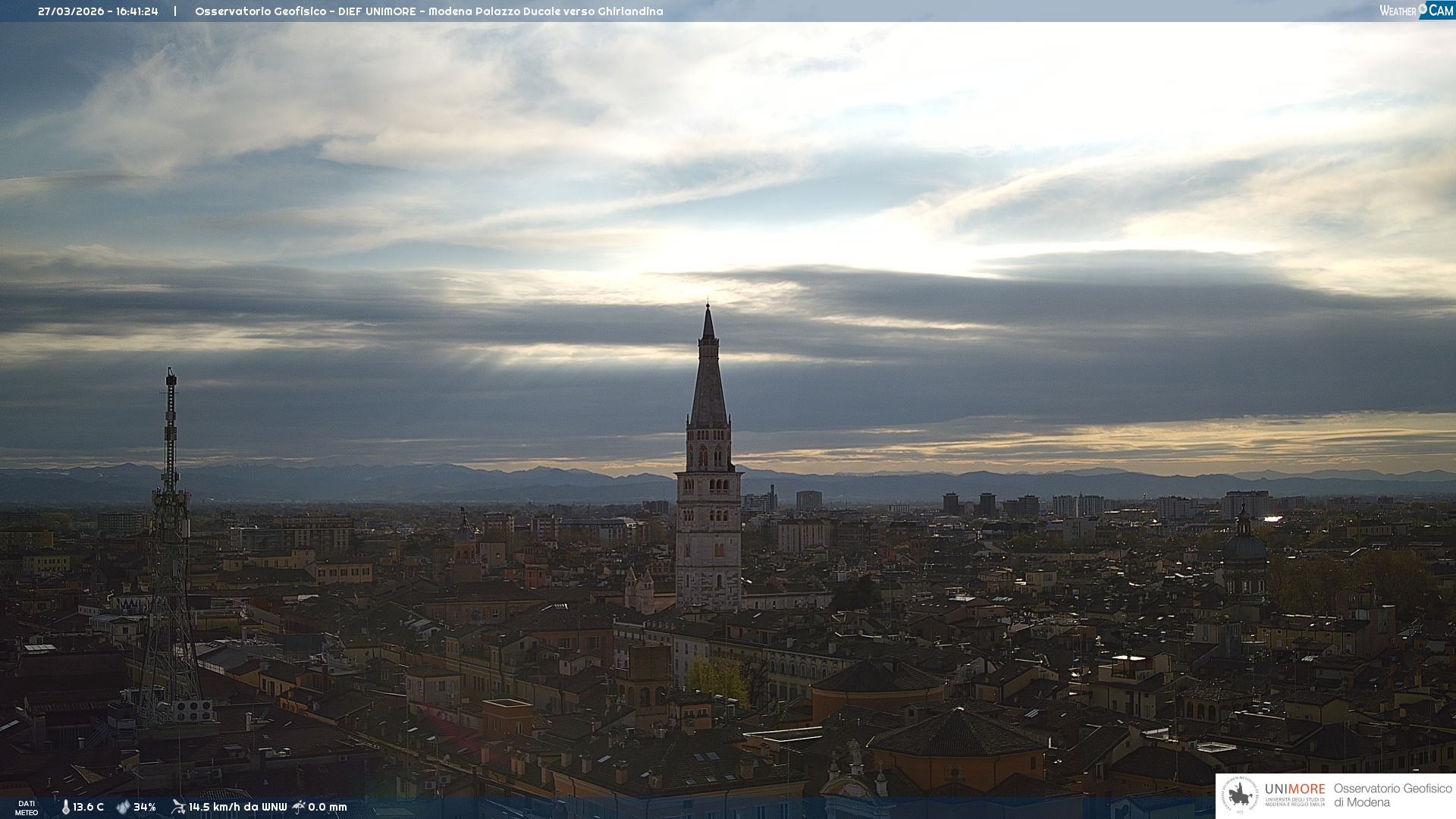Click the 0.0 mm rainfall value
This screenshot has height=819, width=1456.
[x=328, y=807]
